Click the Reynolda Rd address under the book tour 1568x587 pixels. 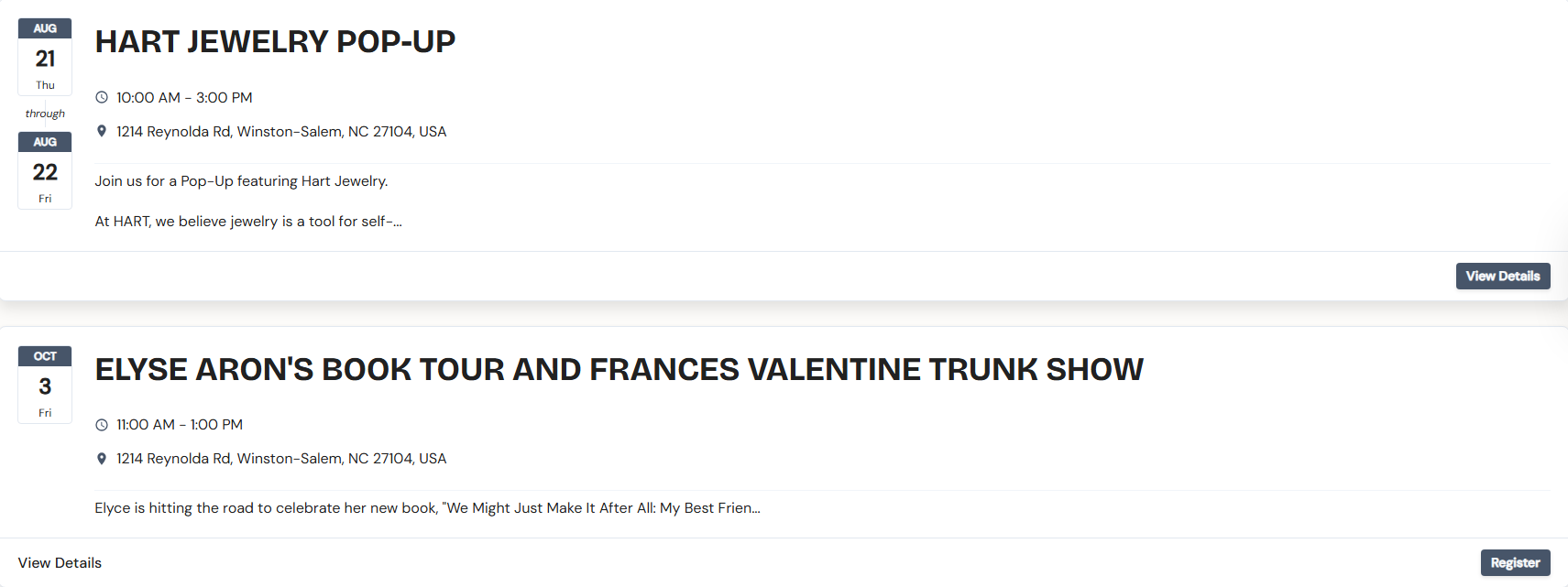[x=281, y=459]
